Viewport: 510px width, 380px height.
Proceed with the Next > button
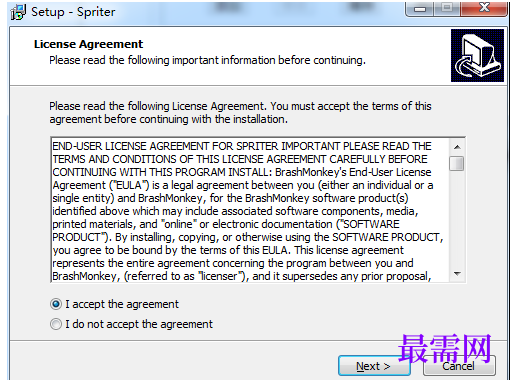tap(374, 366)
